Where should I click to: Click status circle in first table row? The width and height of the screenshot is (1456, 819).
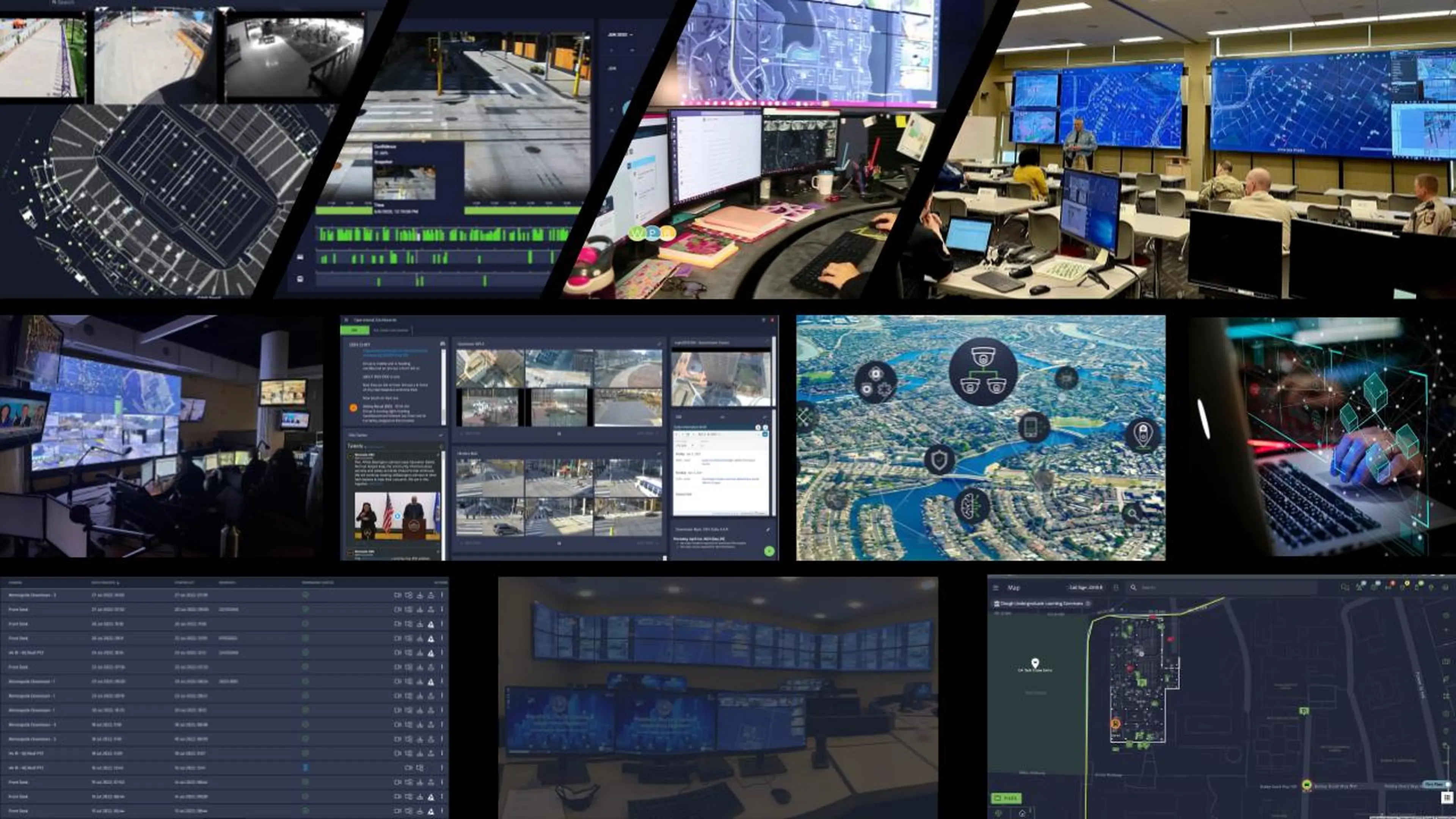[305, 595]
